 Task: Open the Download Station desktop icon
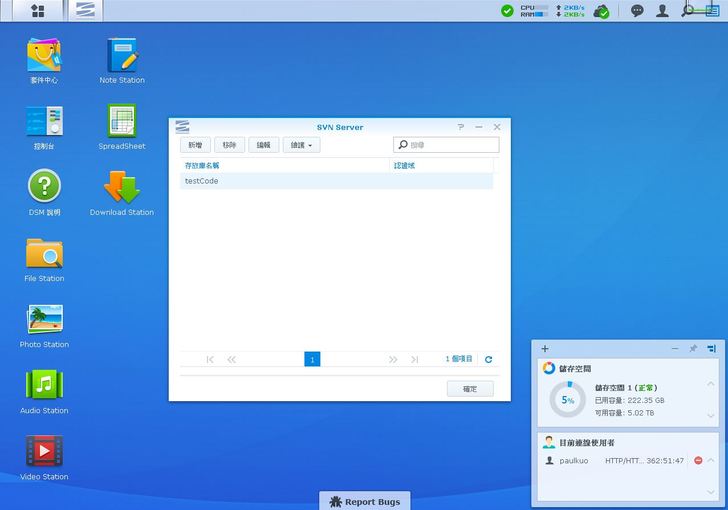point(122,188)
